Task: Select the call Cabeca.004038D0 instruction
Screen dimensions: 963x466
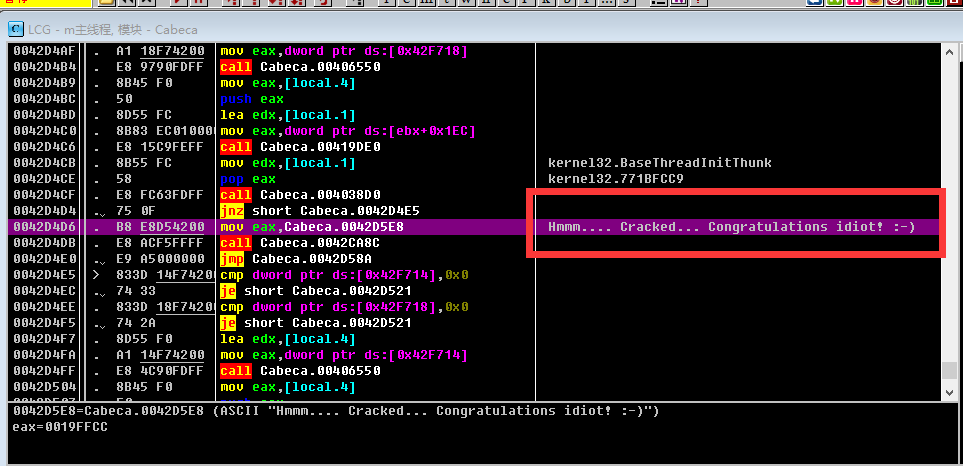Action: tap(307, 195)
